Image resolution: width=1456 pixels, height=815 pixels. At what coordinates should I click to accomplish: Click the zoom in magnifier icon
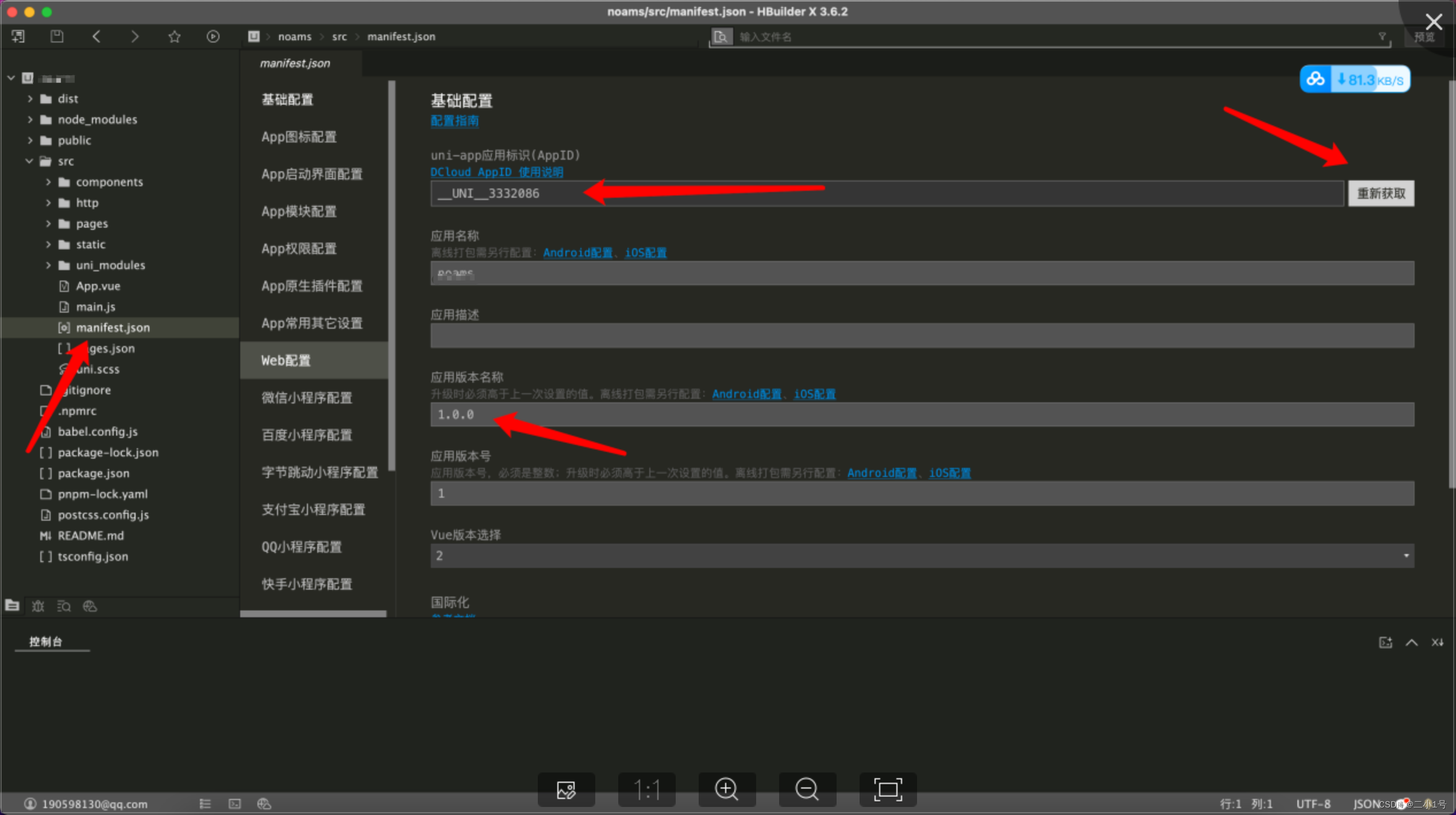click(x=727, y=789)
